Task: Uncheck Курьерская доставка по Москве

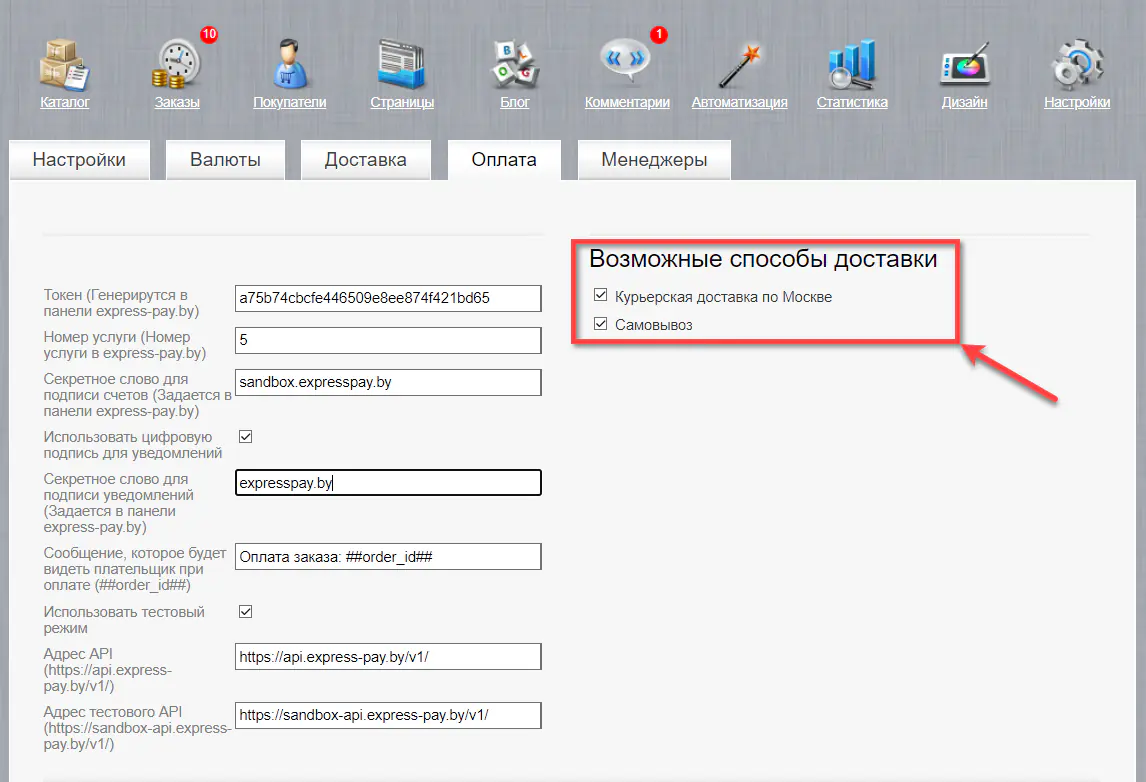Action: 600,294
